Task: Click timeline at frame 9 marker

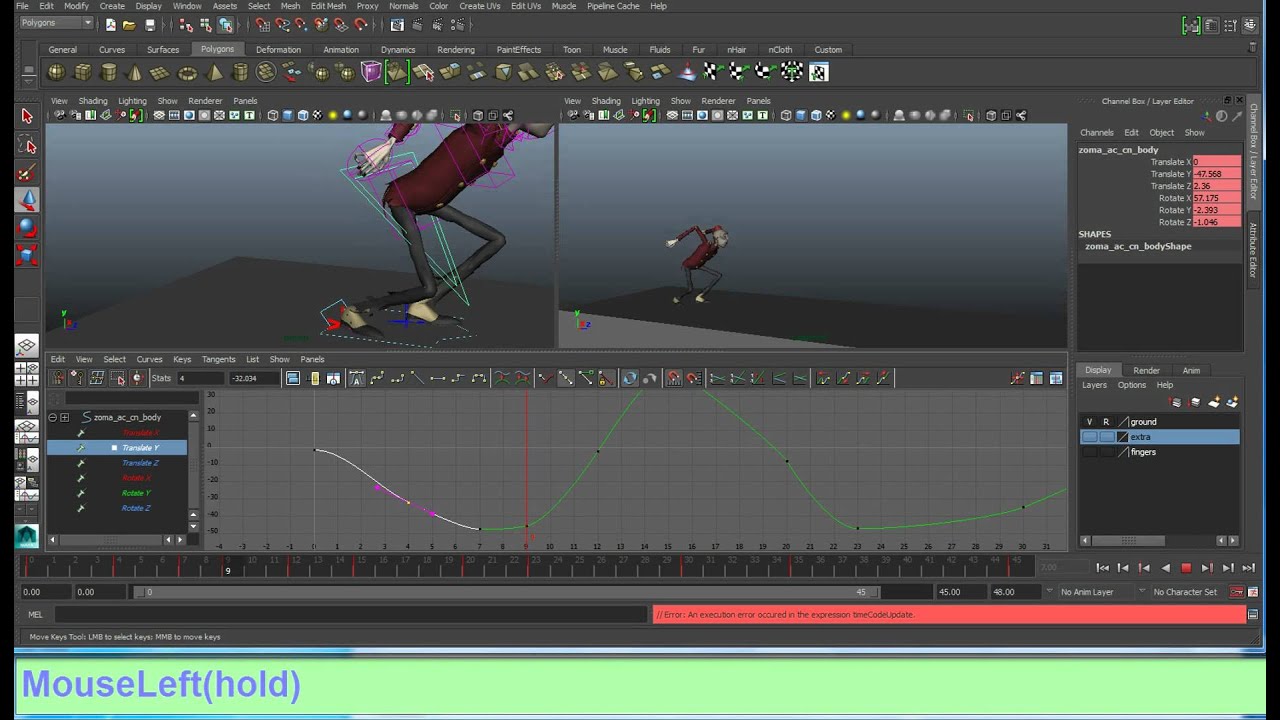Action: coord(228,568)
